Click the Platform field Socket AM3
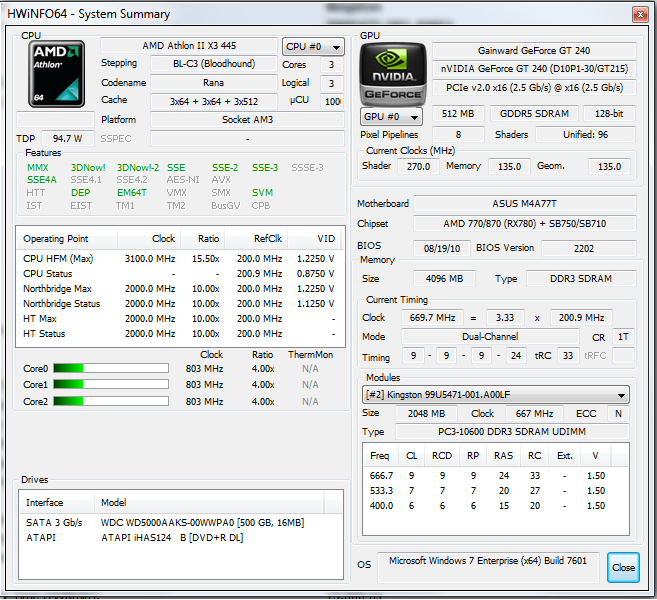This screenshot has width=657, height=600. (247, 120)
